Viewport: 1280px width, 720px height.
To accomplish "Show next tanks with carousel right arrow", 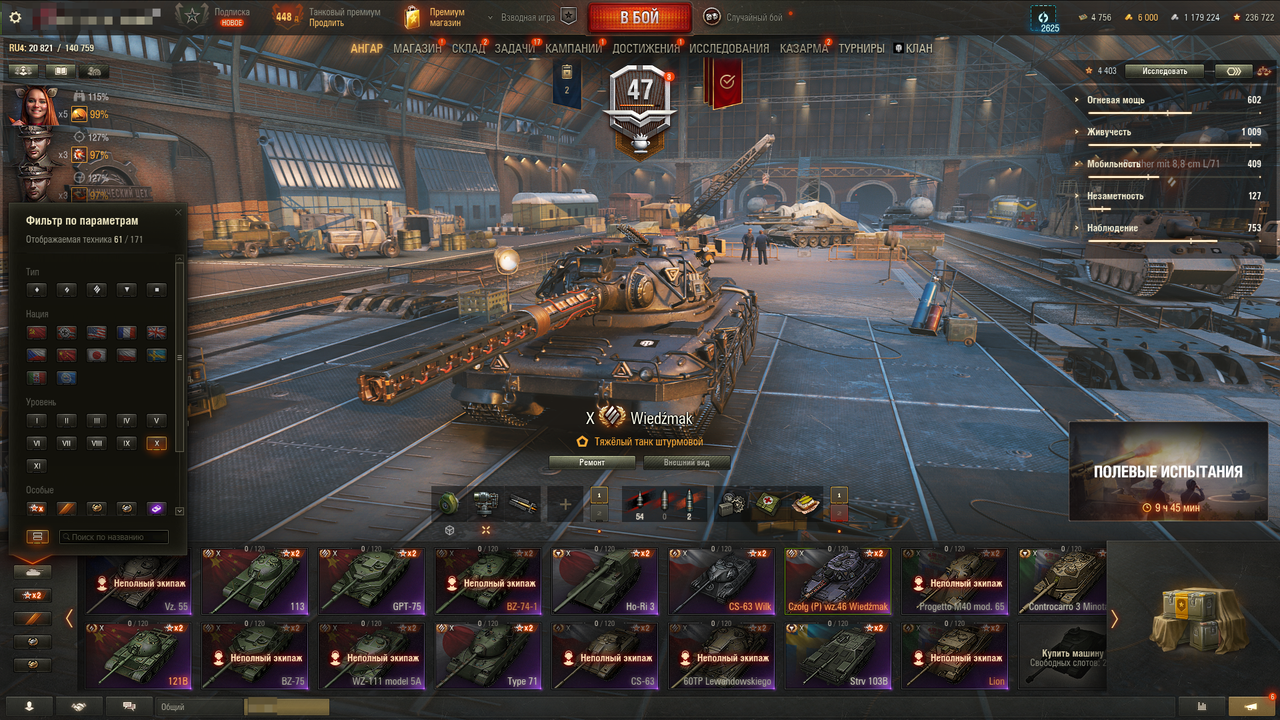I will pyautogui.click(x=1114, y=619).
